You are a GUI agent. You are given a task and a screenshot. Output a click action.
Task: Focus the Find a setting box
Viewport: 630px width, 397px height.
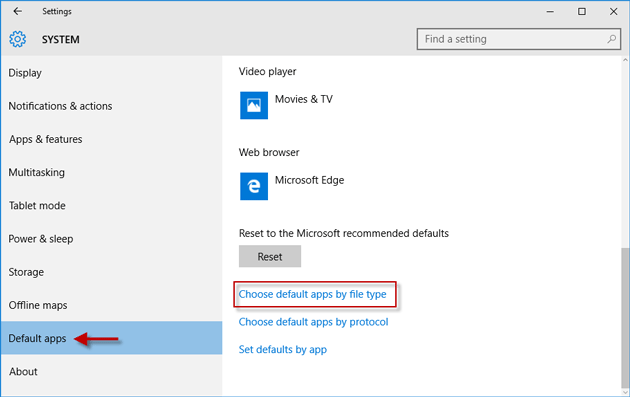coord(519,39)
